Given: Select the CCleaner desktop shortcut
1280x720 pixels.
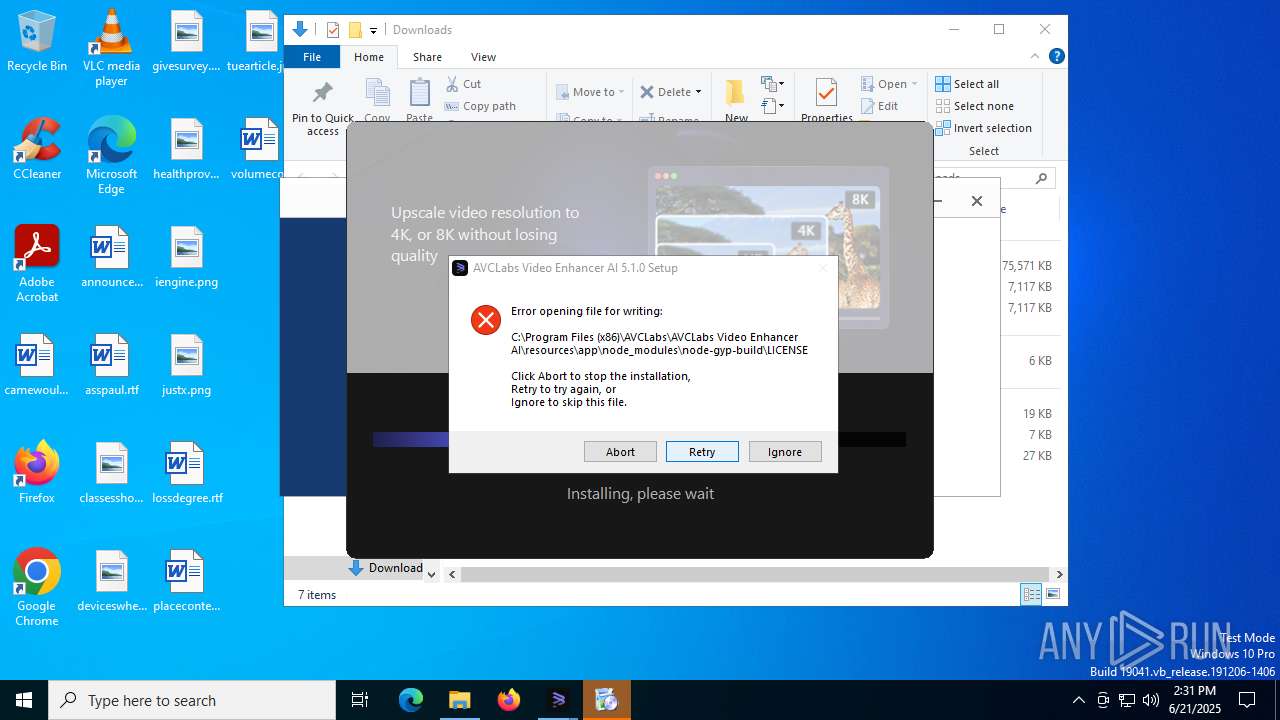Looking at the screenshot, I should tap(37, 149).
